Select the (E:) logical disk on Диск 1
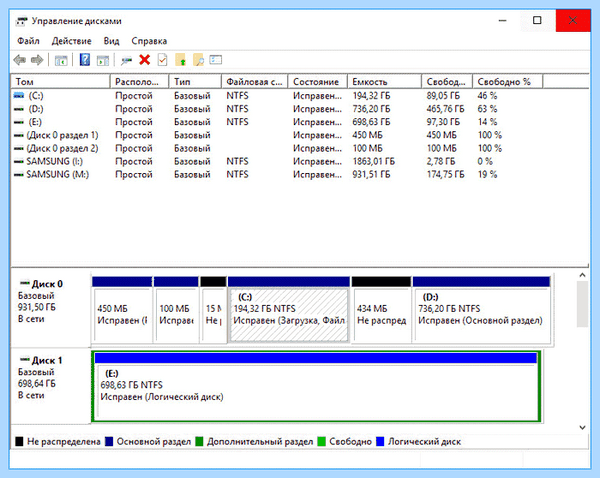Screen dimensions: 600x478 317,387
